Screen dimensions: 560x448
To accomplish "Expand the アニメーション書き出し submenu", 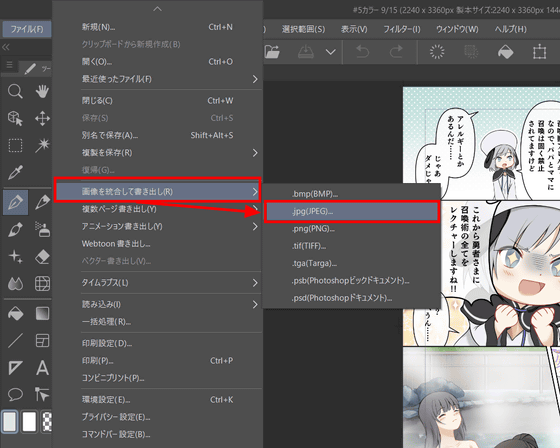I will 255,227.
